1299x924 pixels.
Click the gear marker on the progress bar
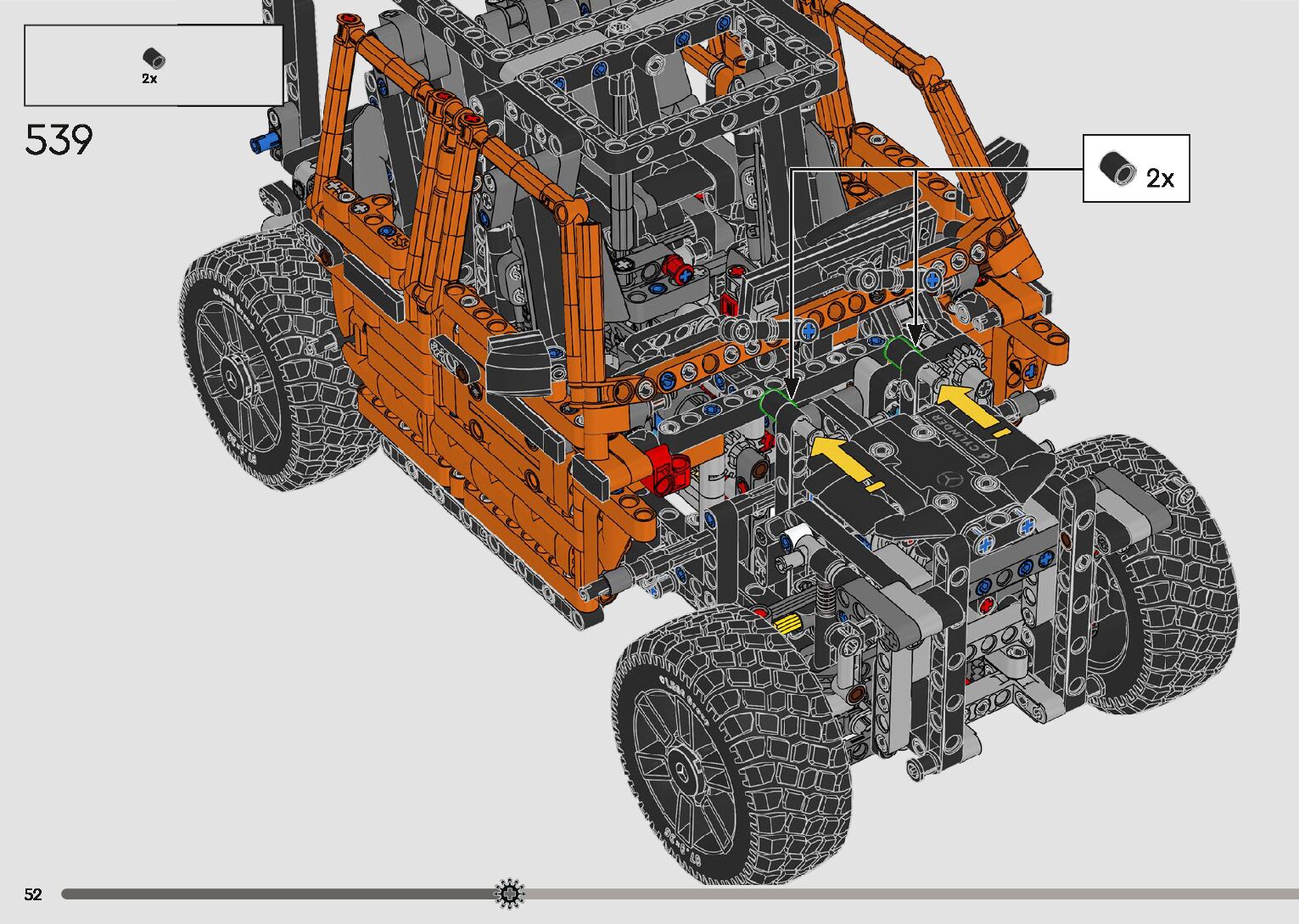509,893
